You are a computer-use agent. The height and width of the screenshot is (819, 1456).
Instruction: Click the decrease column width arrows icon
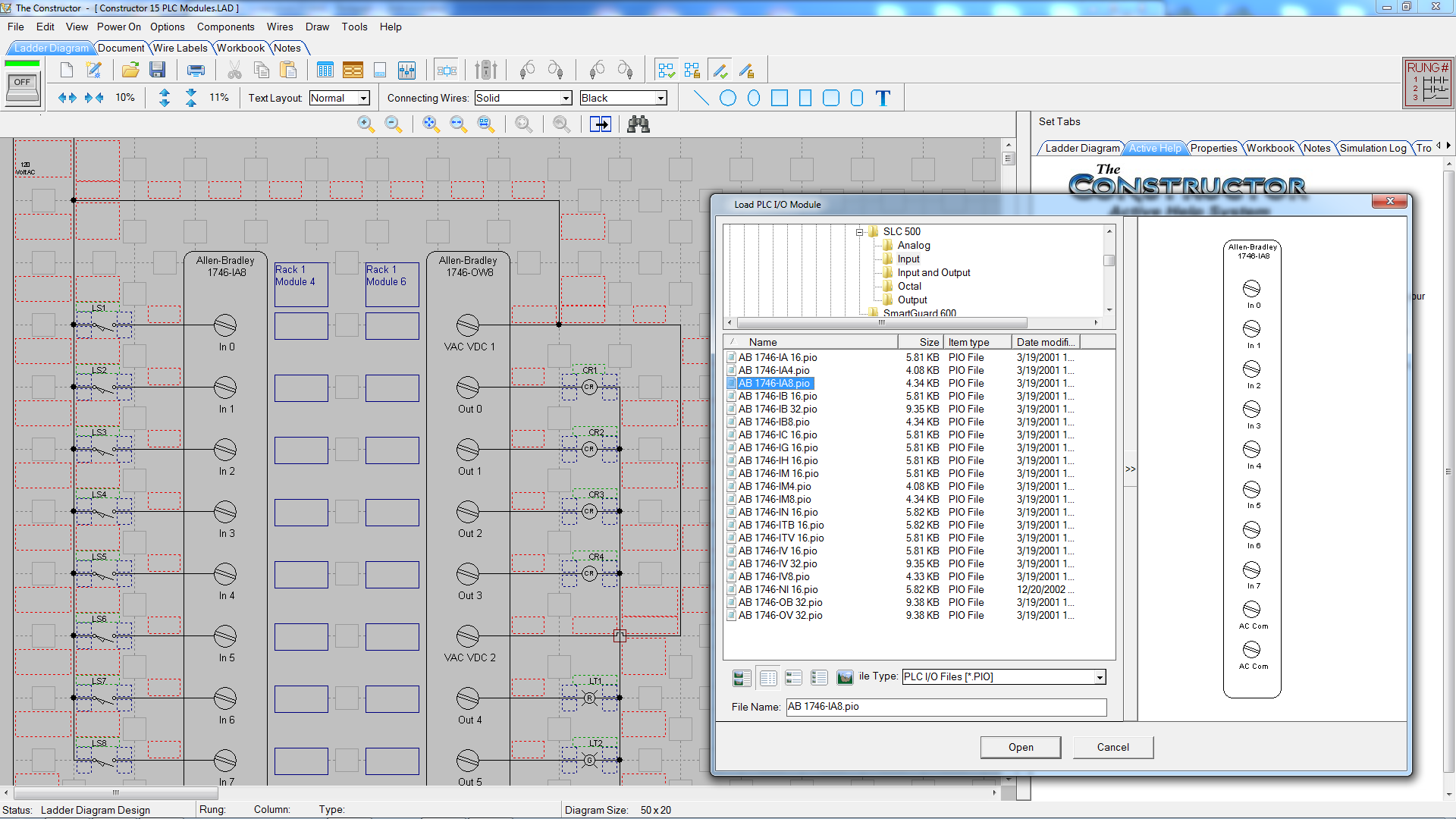click(94, 98)
